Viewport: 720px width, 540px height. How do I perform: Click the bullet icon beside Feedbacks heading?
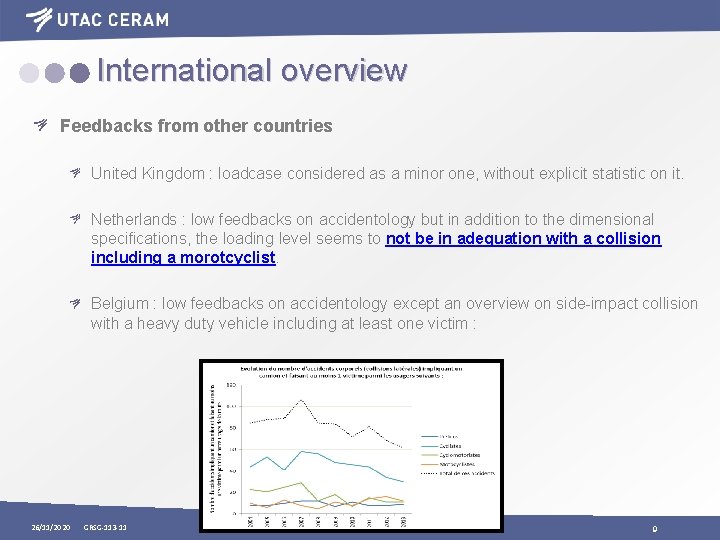(x=41, y=124)
